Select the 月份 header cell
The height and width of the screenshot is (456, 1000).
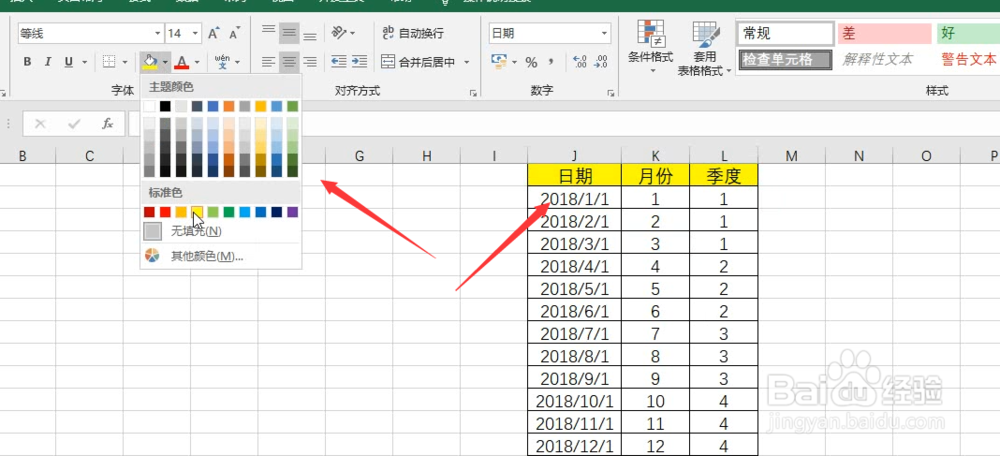[x=656, y=175]
